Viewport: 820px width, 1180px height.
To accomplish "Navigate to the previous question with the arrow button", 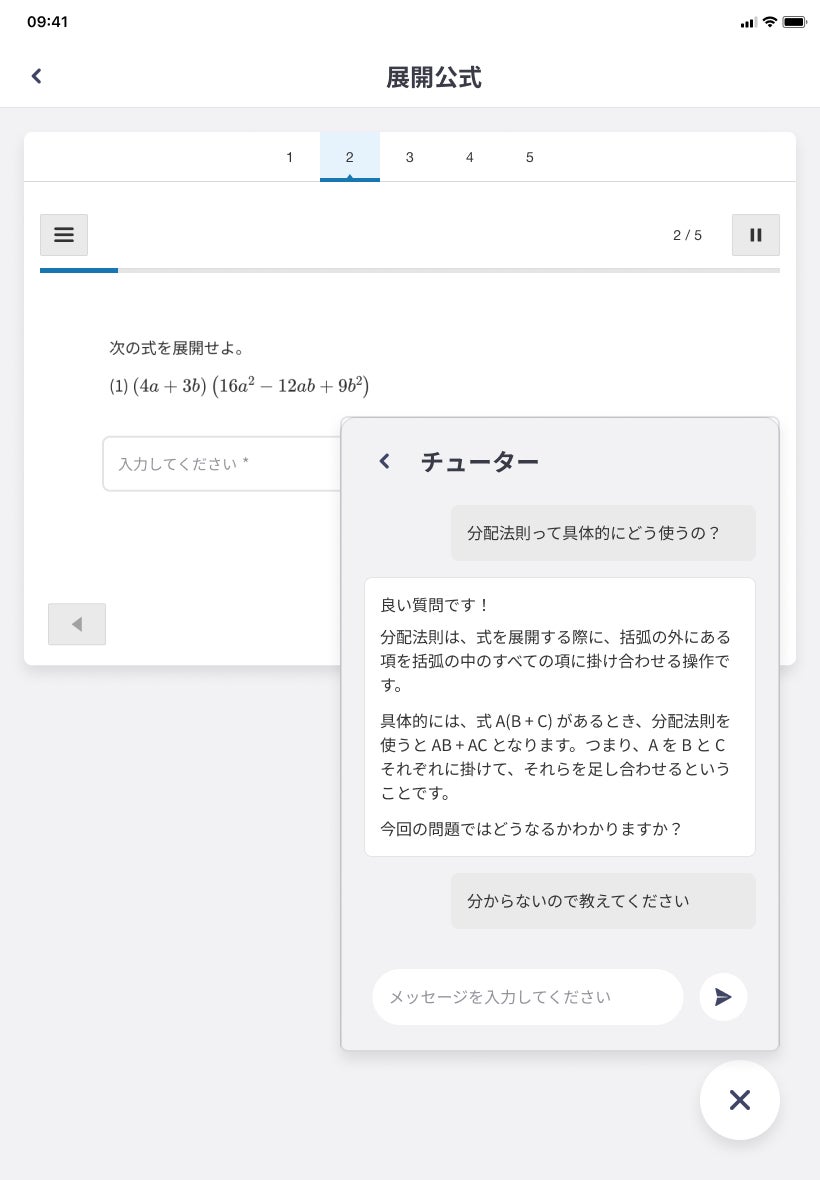I will [76, 623].
